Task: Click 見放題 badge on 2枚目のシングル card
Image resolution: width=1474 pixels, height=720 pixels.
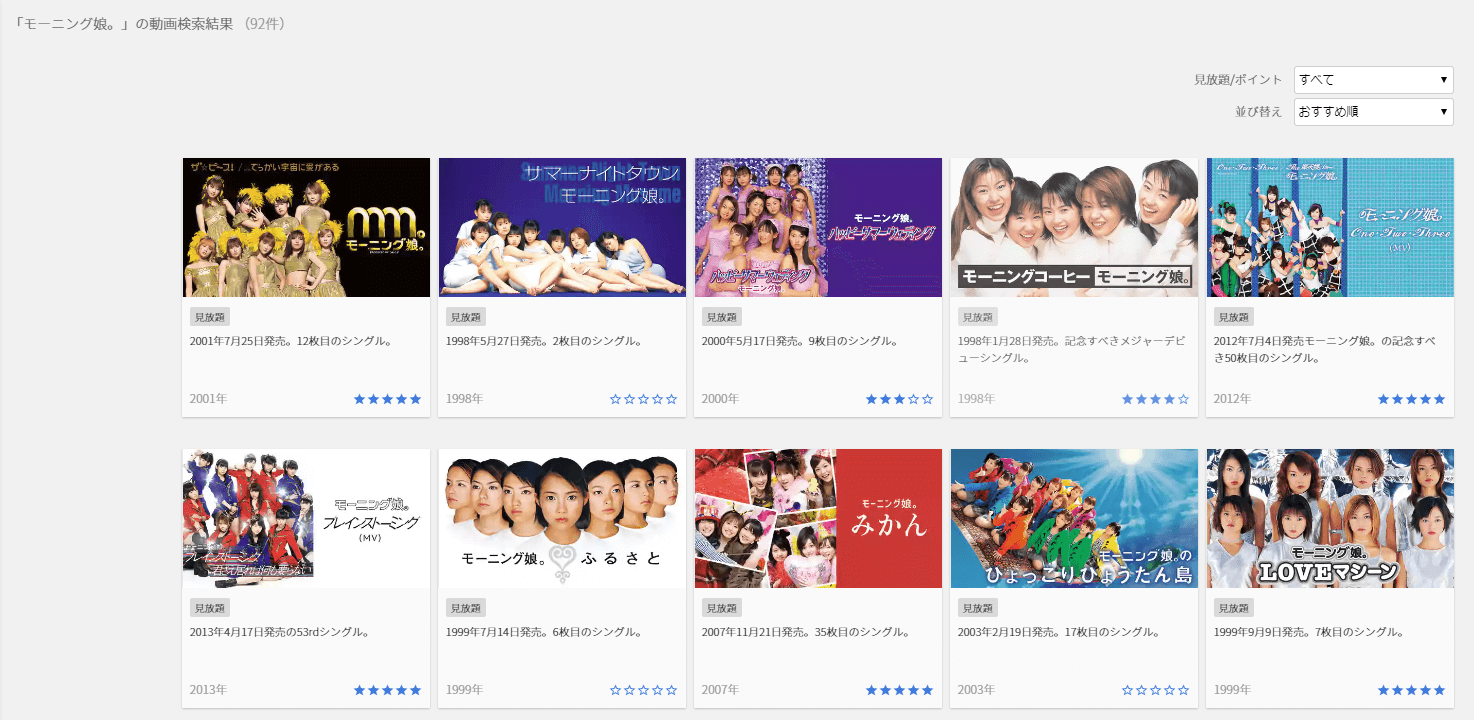Action: (x=466, y=317)
